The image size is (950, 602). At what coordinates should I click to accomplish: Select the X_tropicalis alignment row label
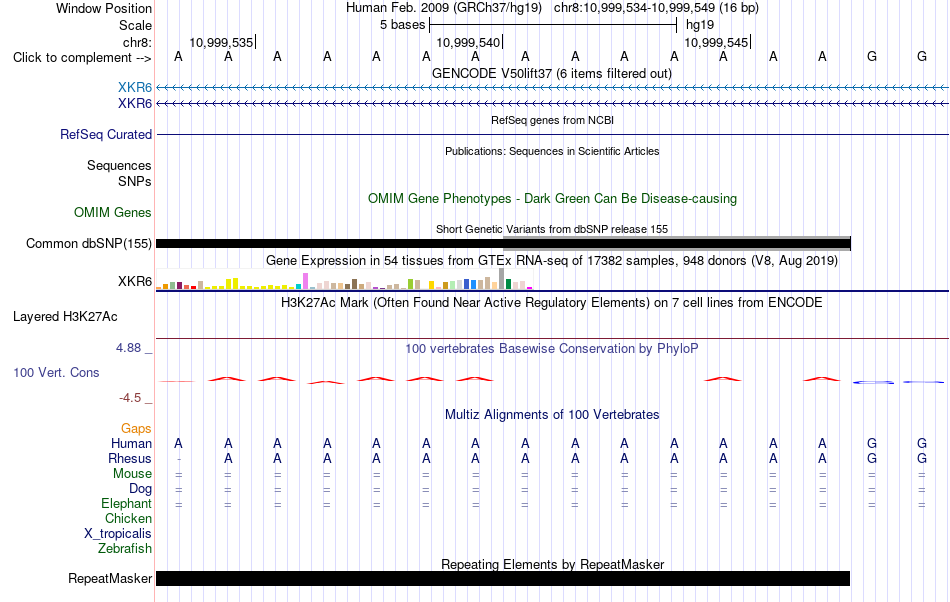click(x=118, y=534)
